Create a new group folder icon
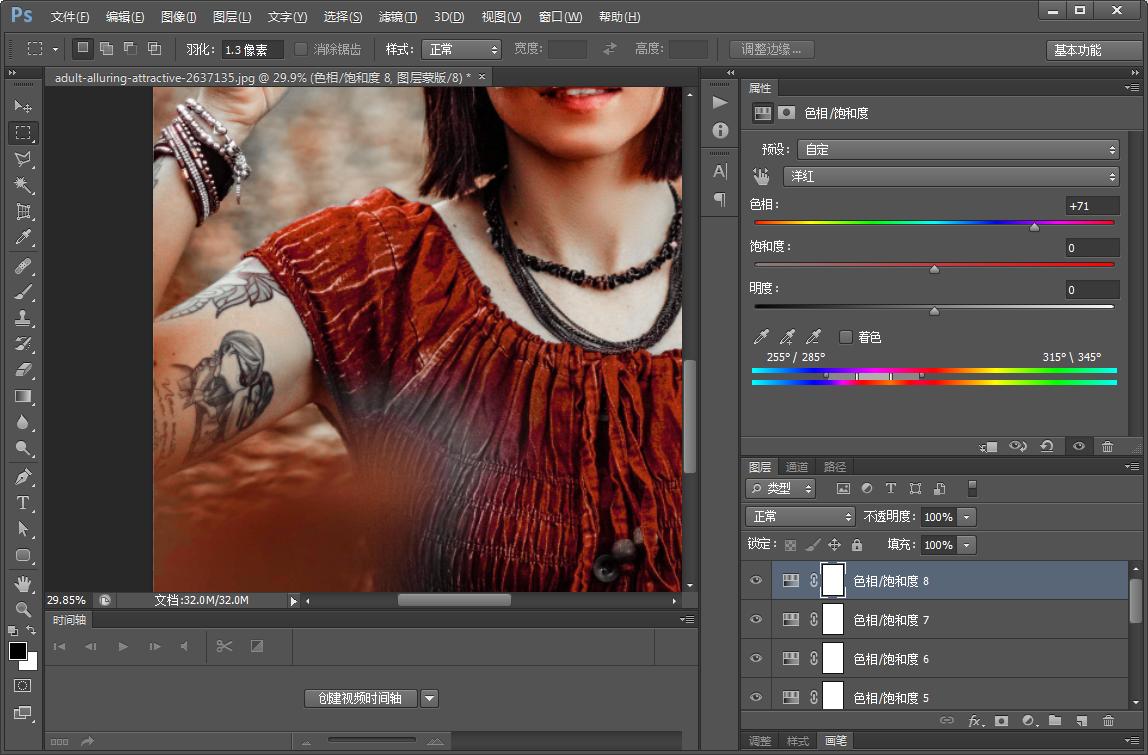The image size is (1148, 755). (x=1055, y=721)
